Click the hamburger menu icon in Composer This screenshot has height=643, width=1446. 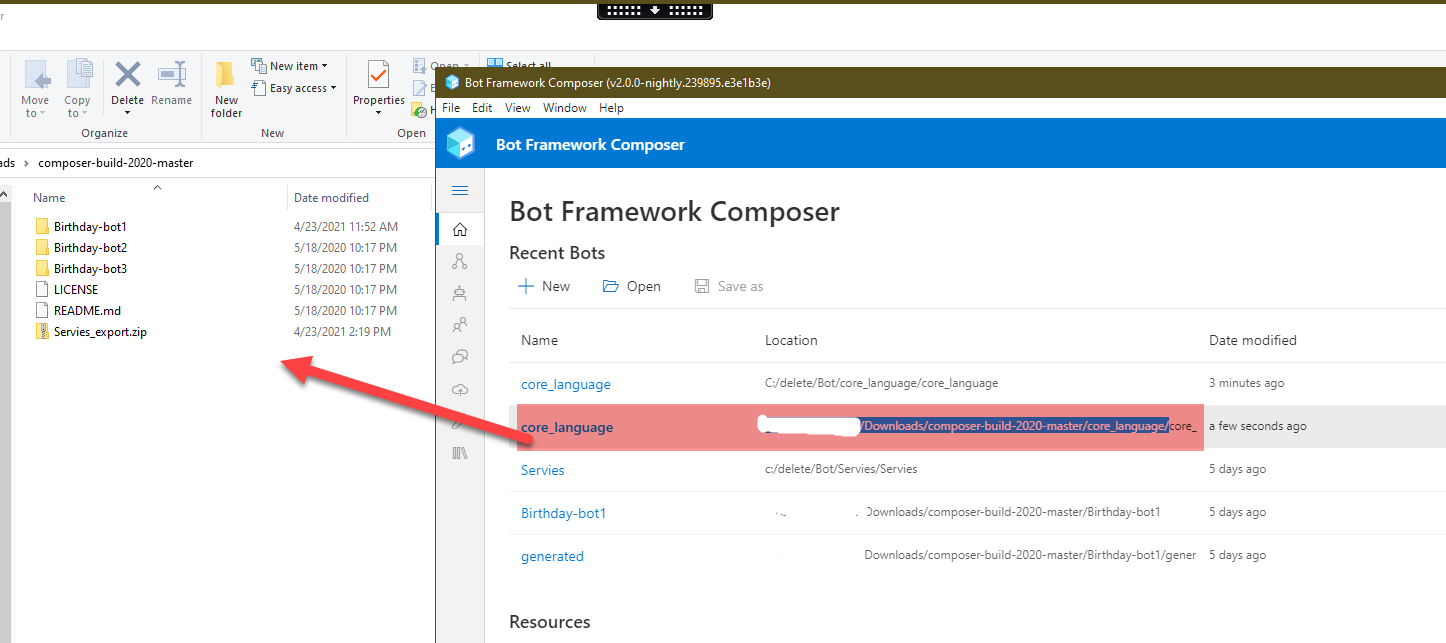[460, 190]
